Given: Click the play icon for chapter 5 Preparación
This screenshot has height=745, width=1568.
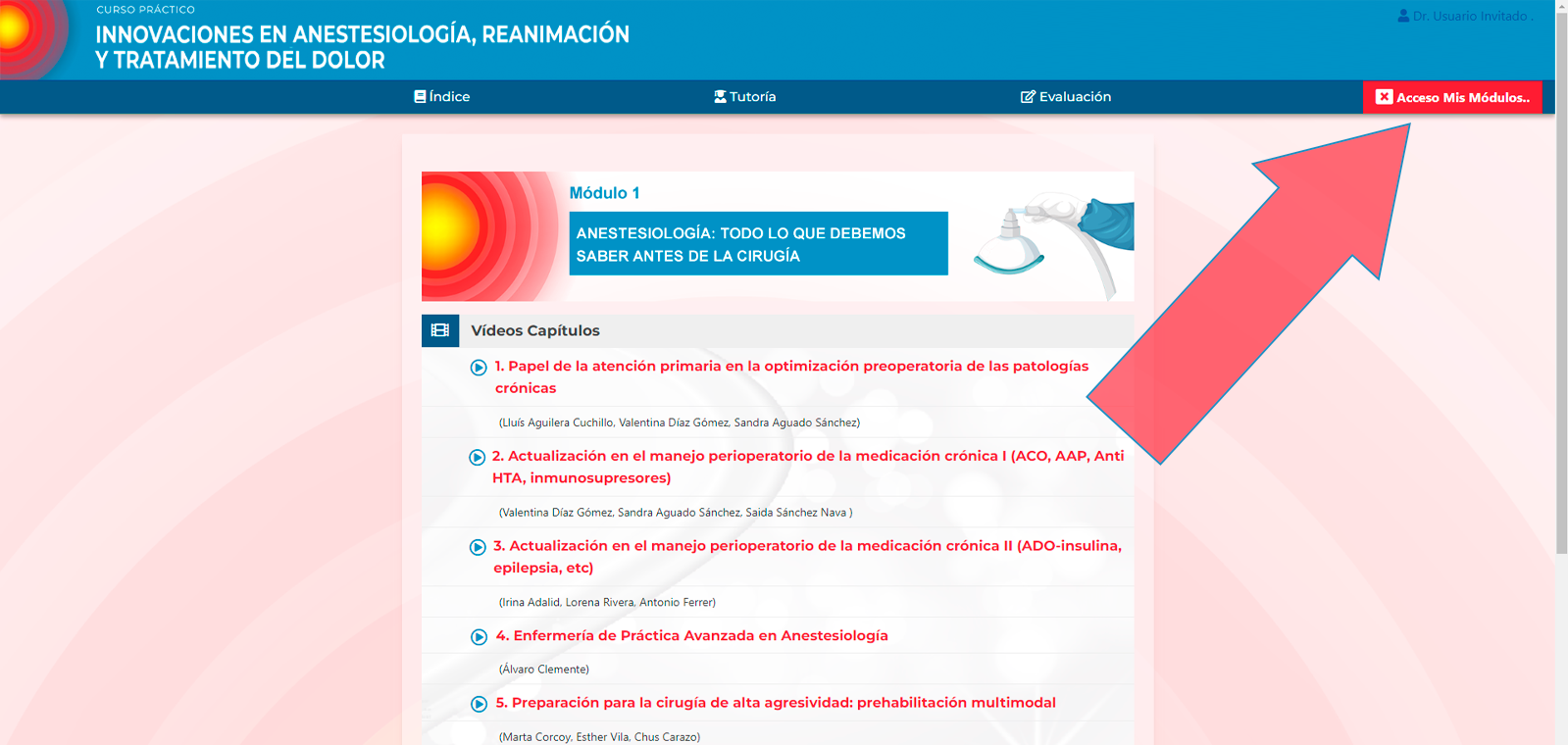Looking at the screenshot, I should (479, 704).
